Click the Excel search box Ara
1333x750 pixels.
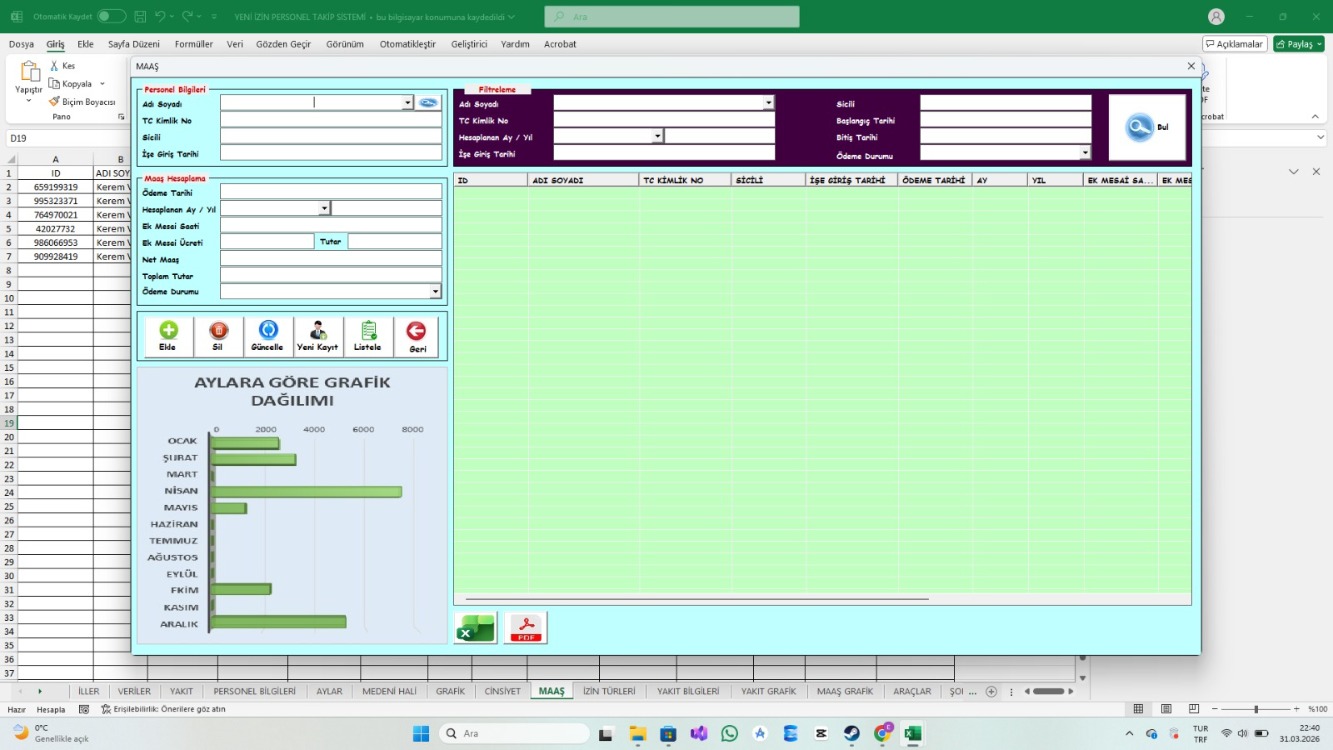(x=672, y=17)
